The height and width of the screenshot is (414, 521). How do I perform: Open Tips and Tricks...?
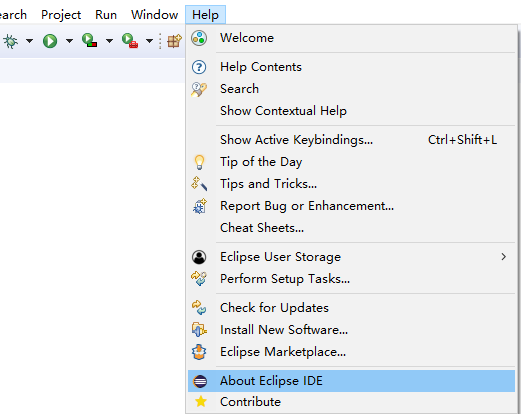point(351,184)
